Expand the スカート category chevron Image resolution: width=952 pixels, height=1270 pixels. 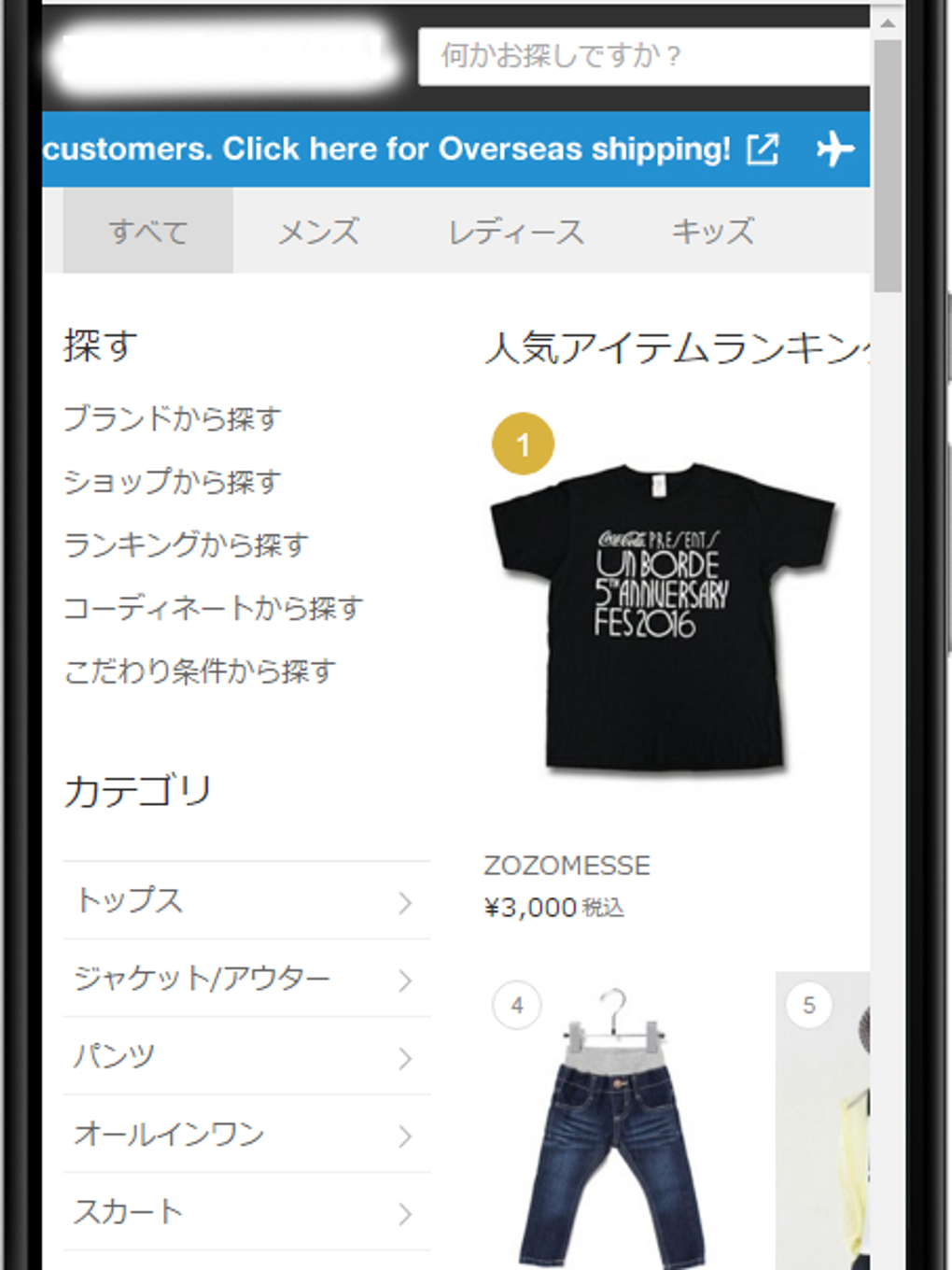pyautogui.click(x=405, y=1213)
